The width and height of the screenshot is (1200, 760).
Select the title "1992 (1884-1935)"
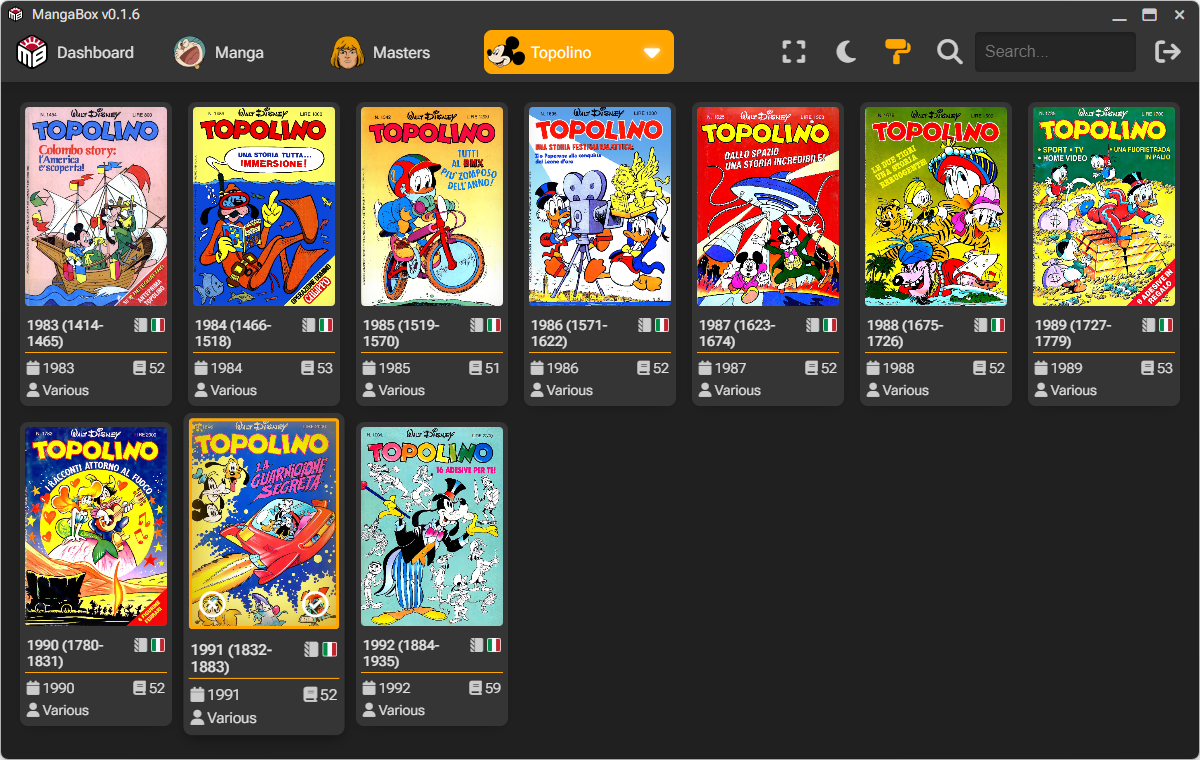(x=403, y=653)
